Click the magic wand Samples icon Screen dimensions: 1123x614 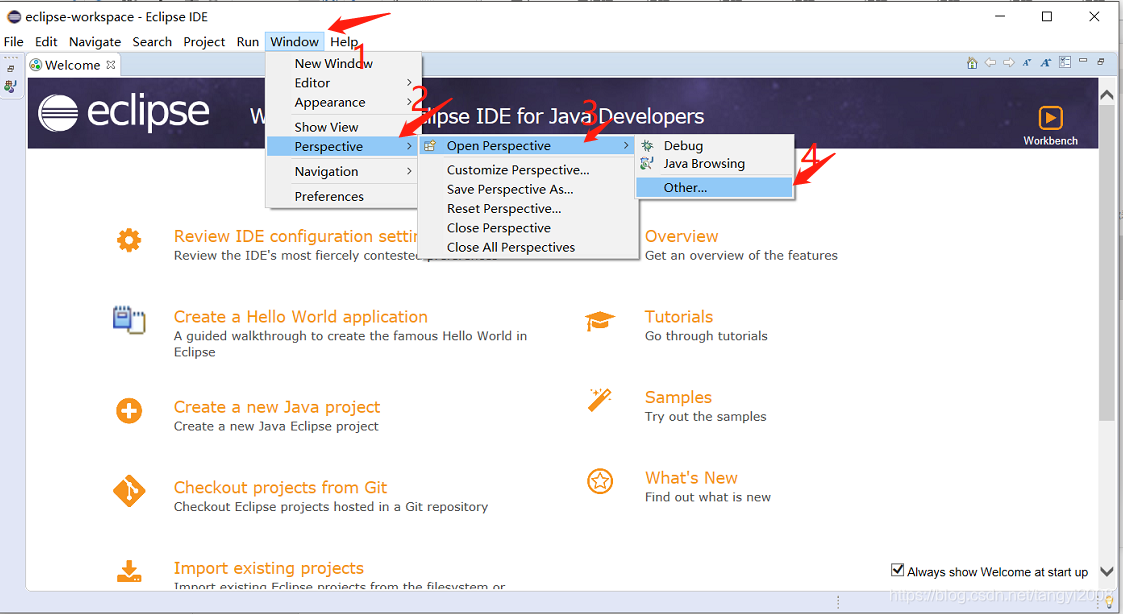coord(599,400)
